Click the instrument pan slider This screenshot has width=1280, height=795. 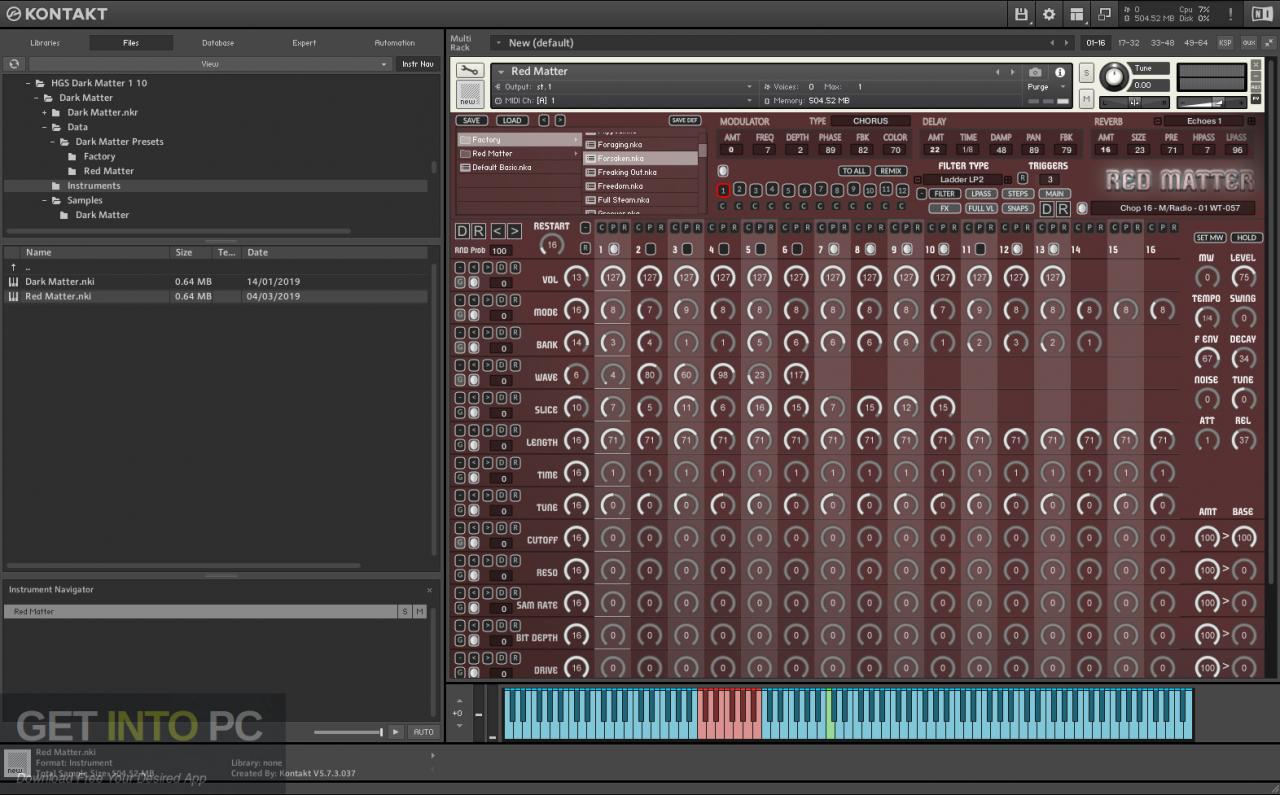(1134, 102)
